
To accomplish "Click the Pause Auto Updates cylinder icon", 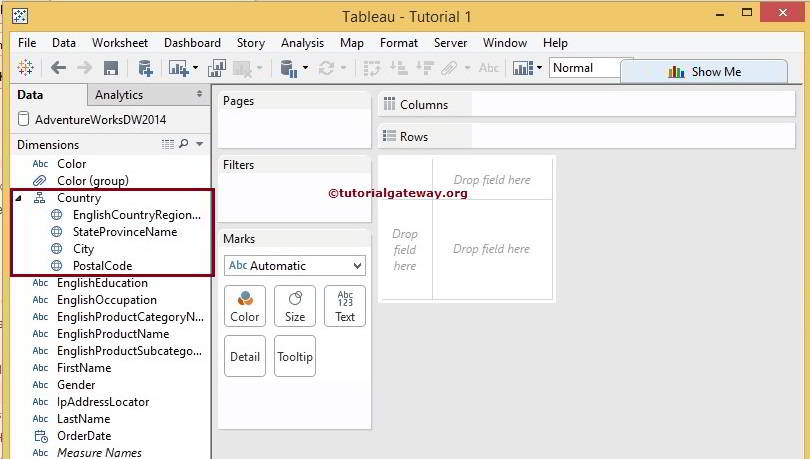I will coord(288,68).
